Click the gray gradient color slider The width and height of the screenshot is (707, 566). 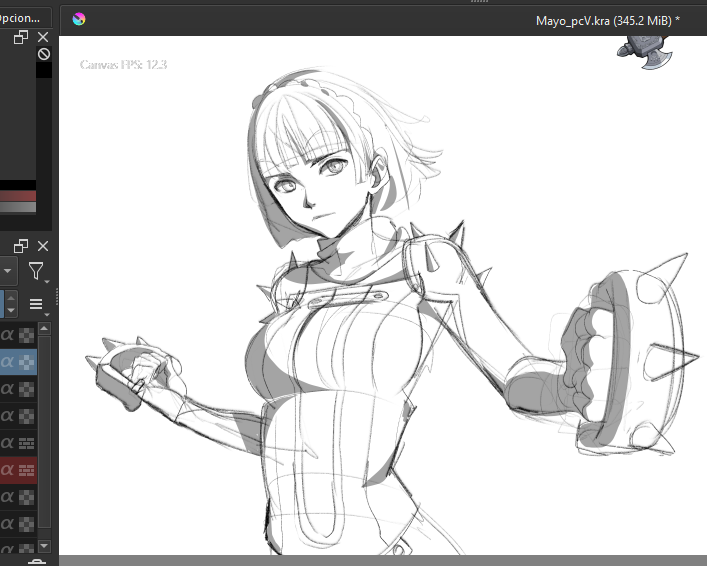pyautogui.click(x=18, y=207)
